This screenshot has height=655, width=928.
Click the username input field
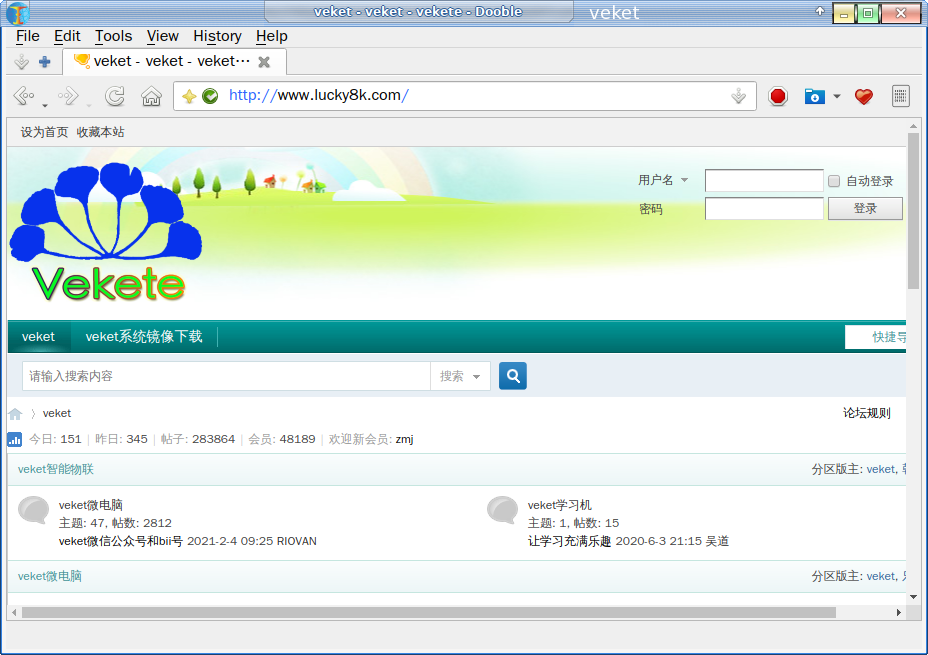pos(763,180)
